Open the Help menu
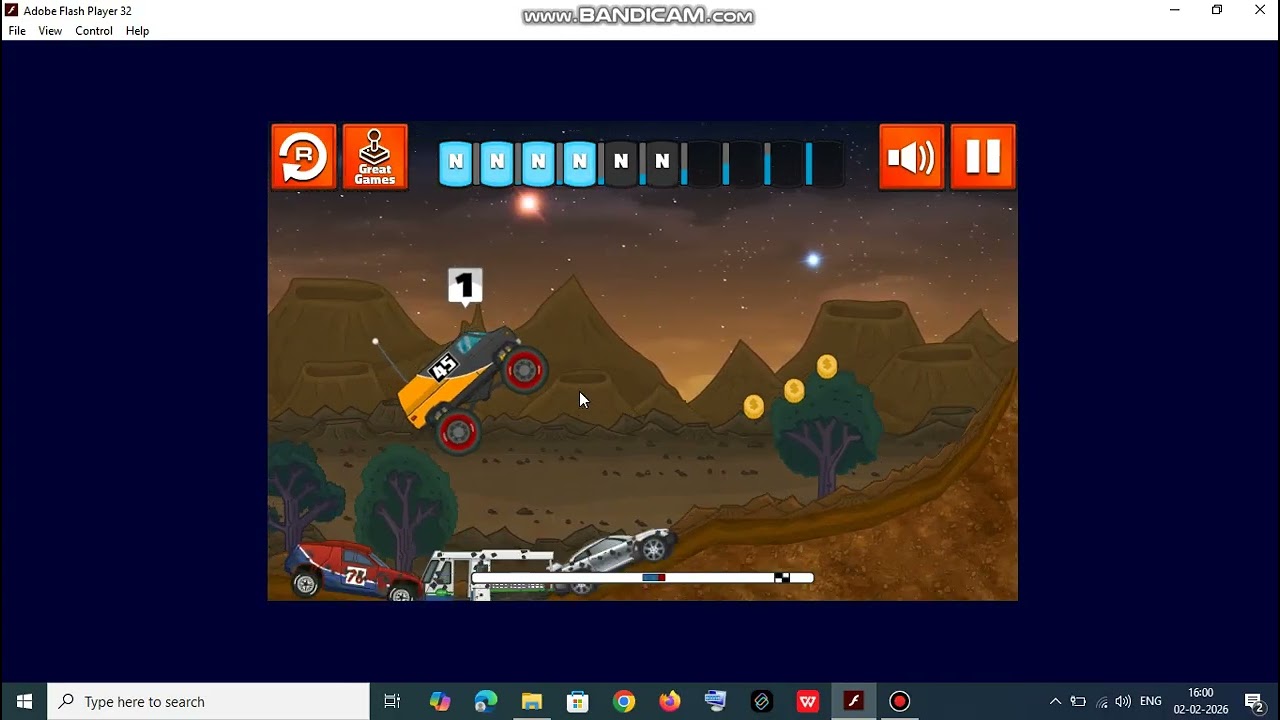This screenshot has width=1280, height=720. (137, 31)
